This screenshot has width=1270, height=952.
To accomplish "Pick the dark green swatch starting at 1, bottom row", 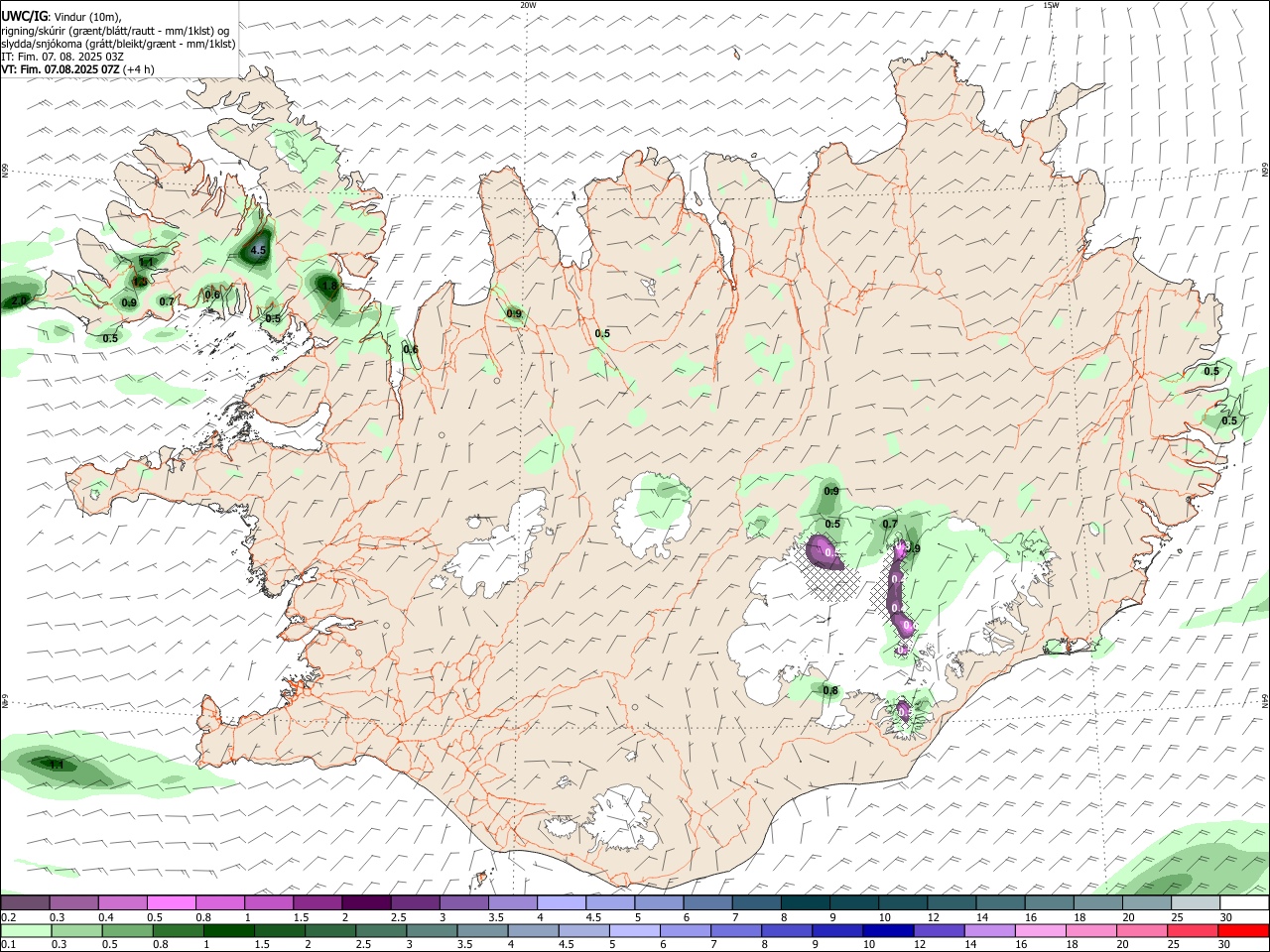I will 228,930.
